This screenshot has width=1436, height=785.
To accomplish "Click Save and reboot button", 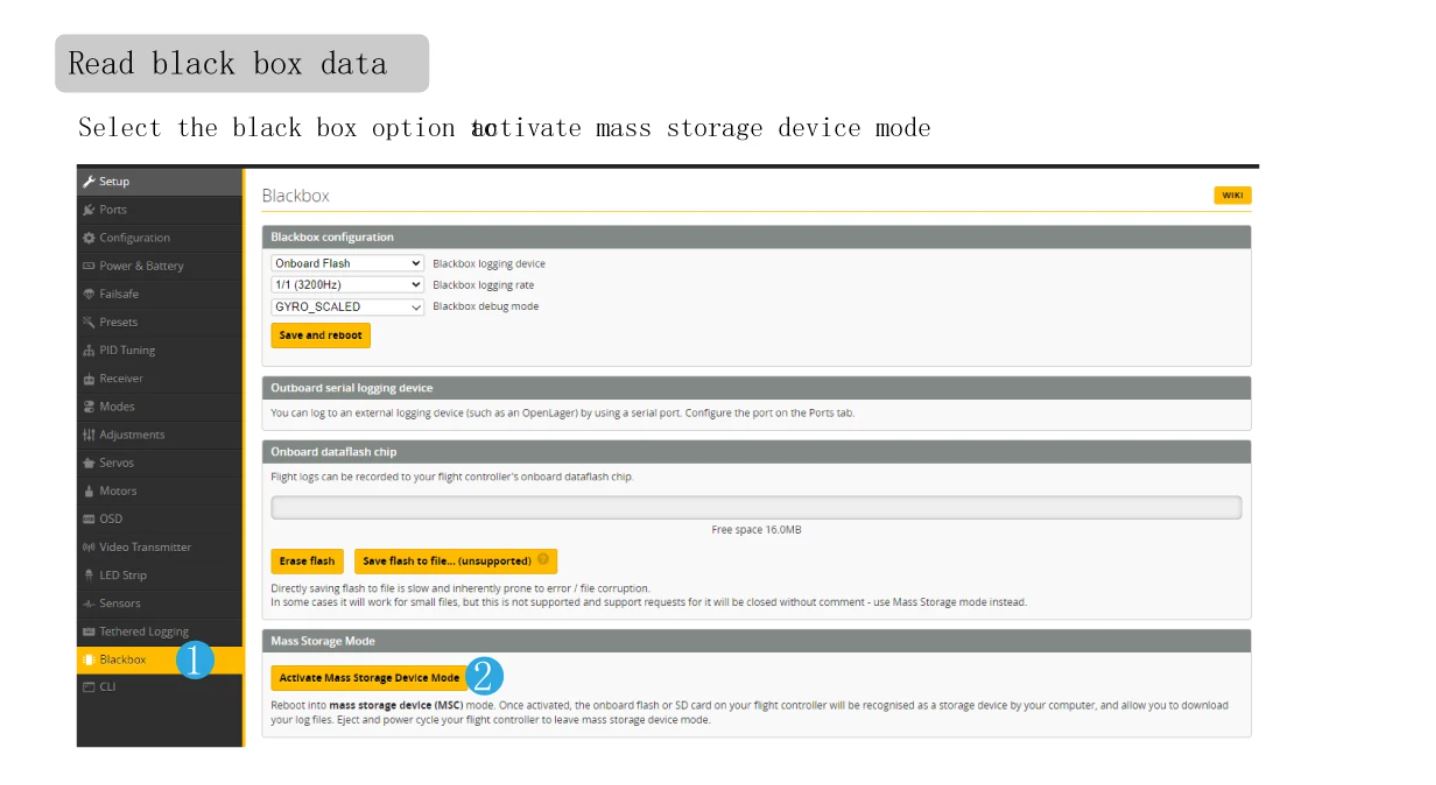I will [321, 335].
